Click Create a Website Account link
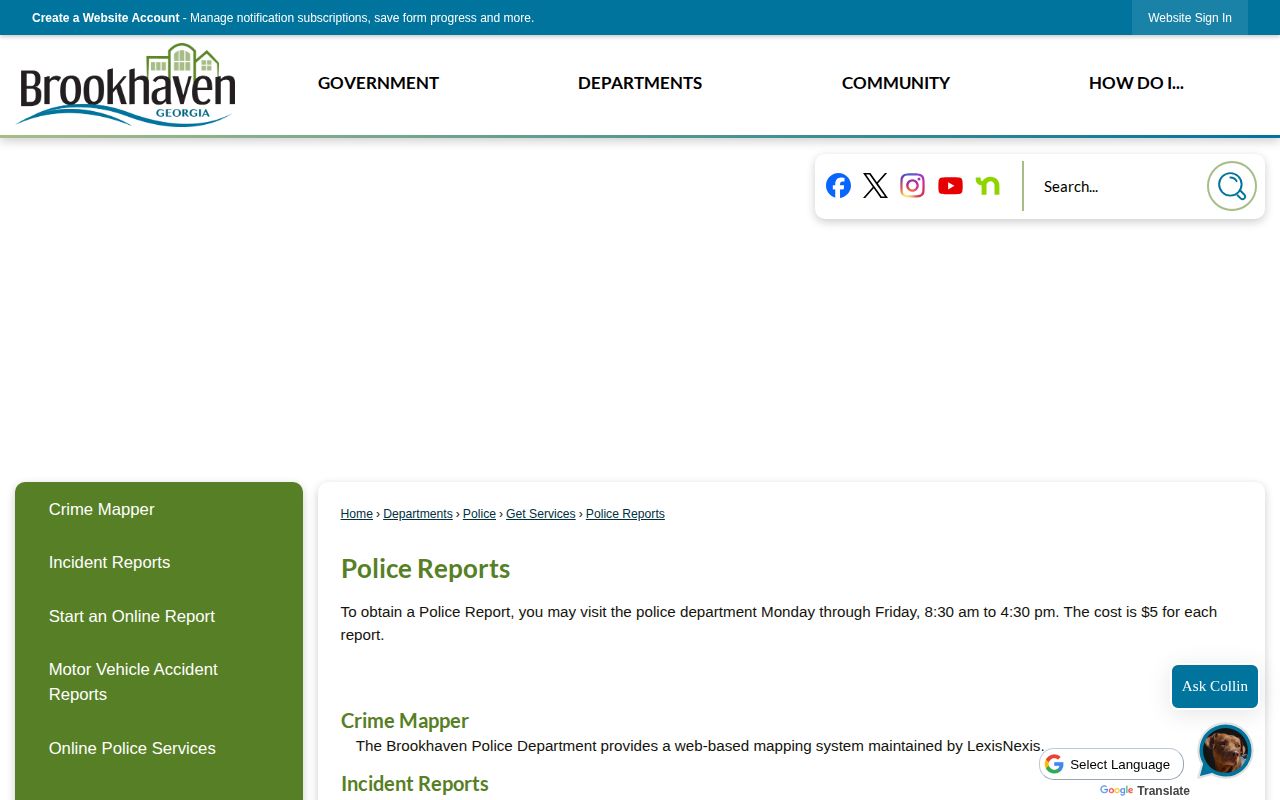 pyautogui.click(x=106, y=18)
